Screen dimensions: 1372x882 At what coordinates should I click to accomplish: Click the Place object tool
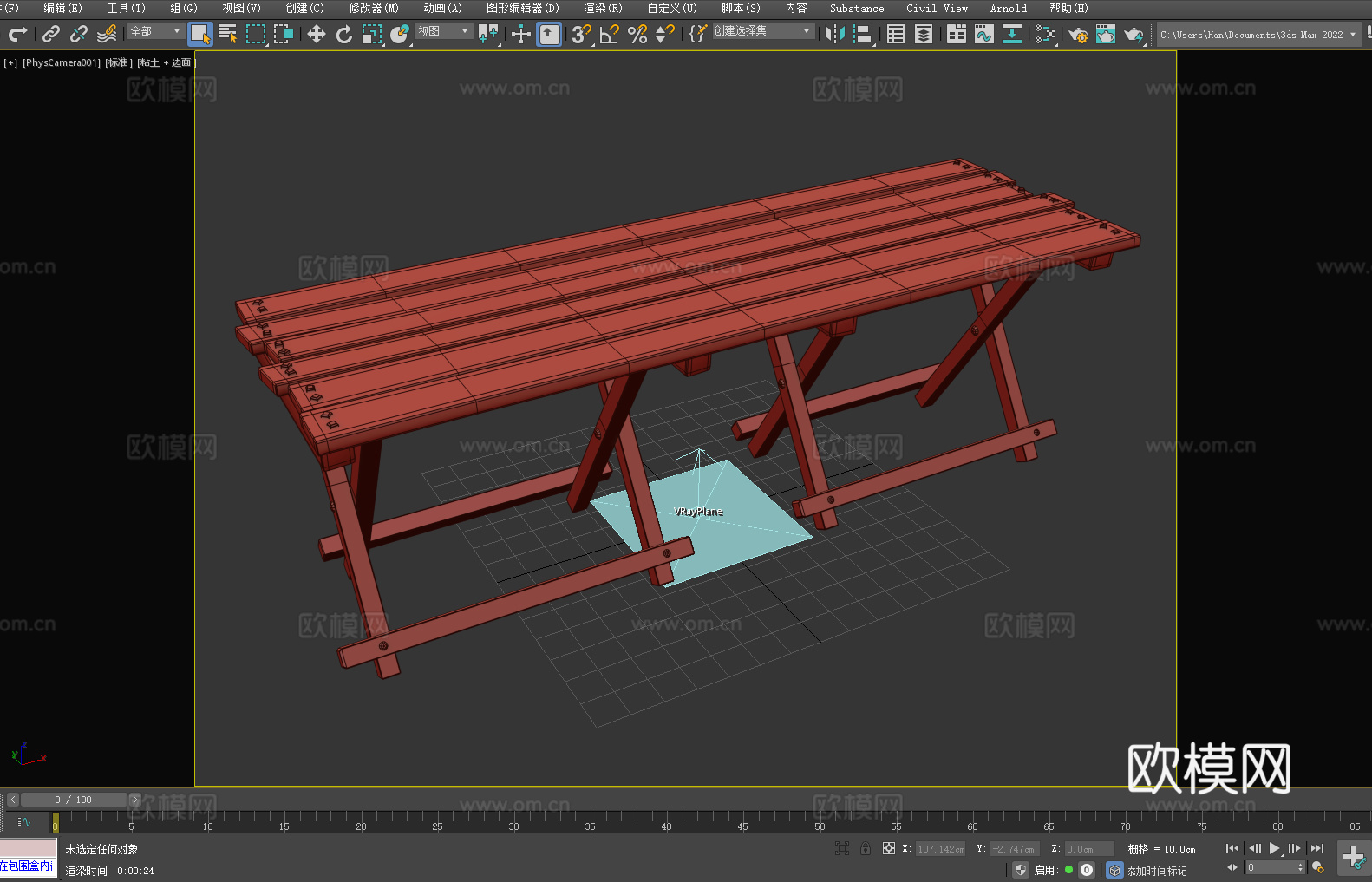coord(400,34)
